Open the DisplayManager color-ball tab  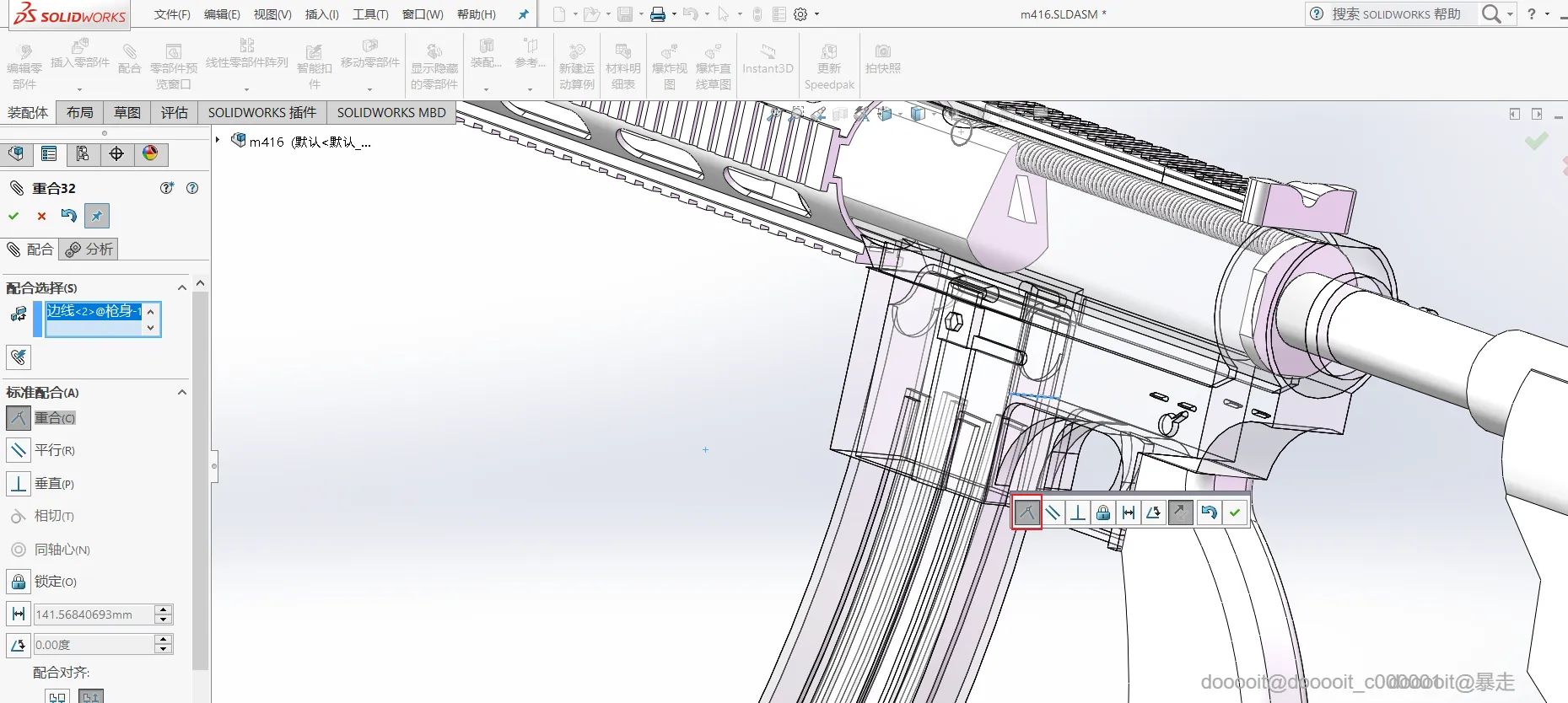(150, 153)
